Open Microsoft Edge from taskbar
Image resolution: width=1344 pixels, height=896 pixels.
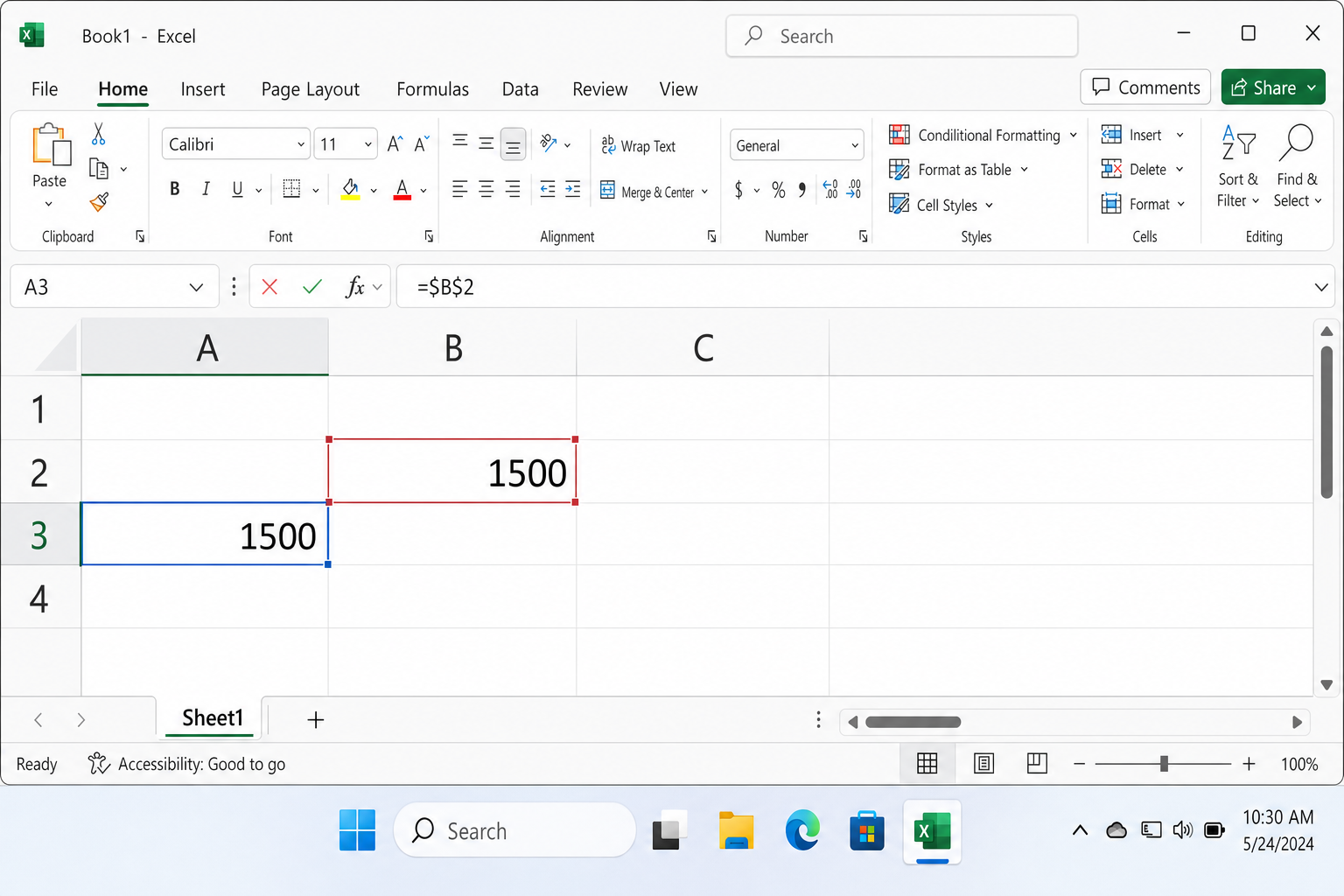(x=802, y=831)
